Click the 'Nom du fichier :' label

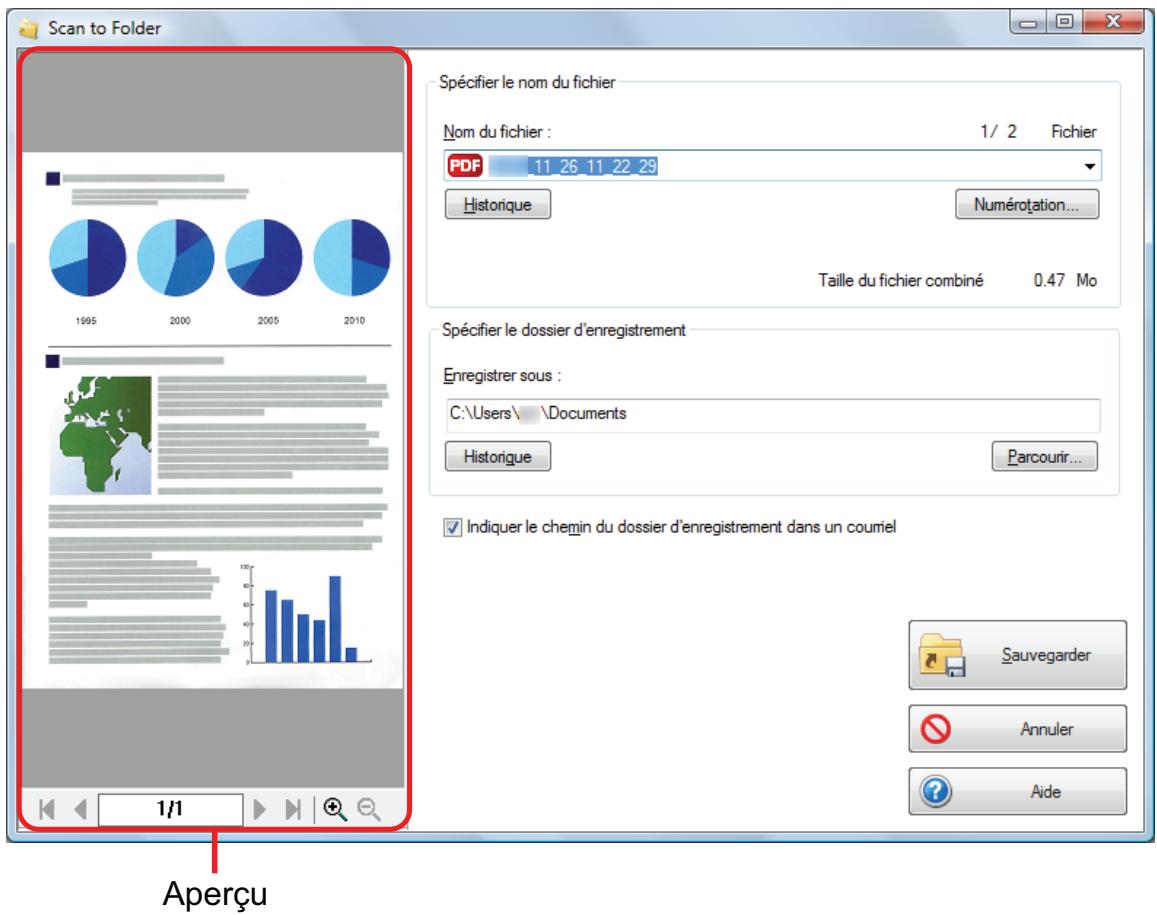tap(497, 132)
